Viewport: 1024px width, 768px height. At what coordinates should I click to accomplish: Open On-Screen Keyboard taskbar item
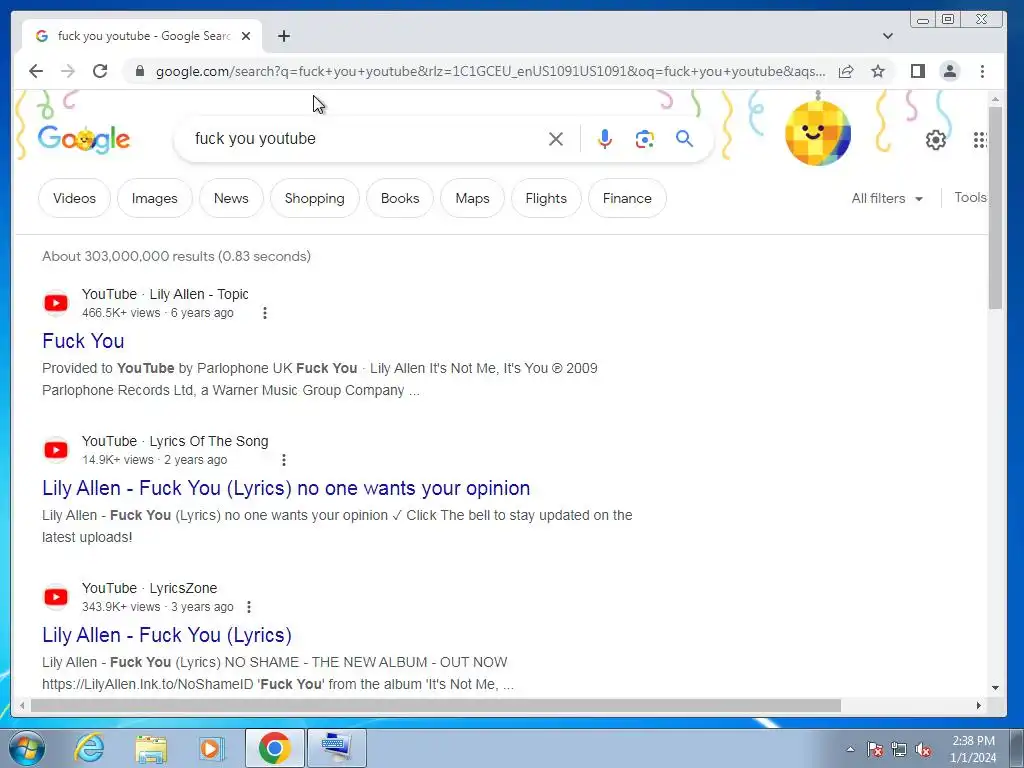[x=337, y=748]
